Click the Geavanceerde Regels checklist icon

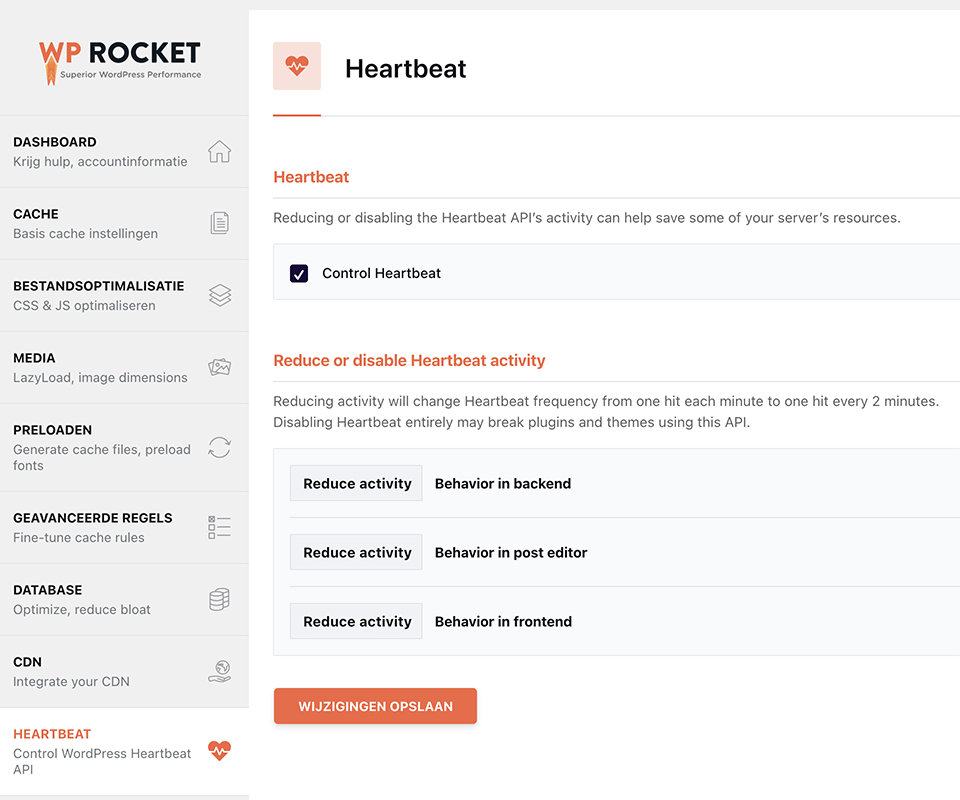click(x=219, y=528)
